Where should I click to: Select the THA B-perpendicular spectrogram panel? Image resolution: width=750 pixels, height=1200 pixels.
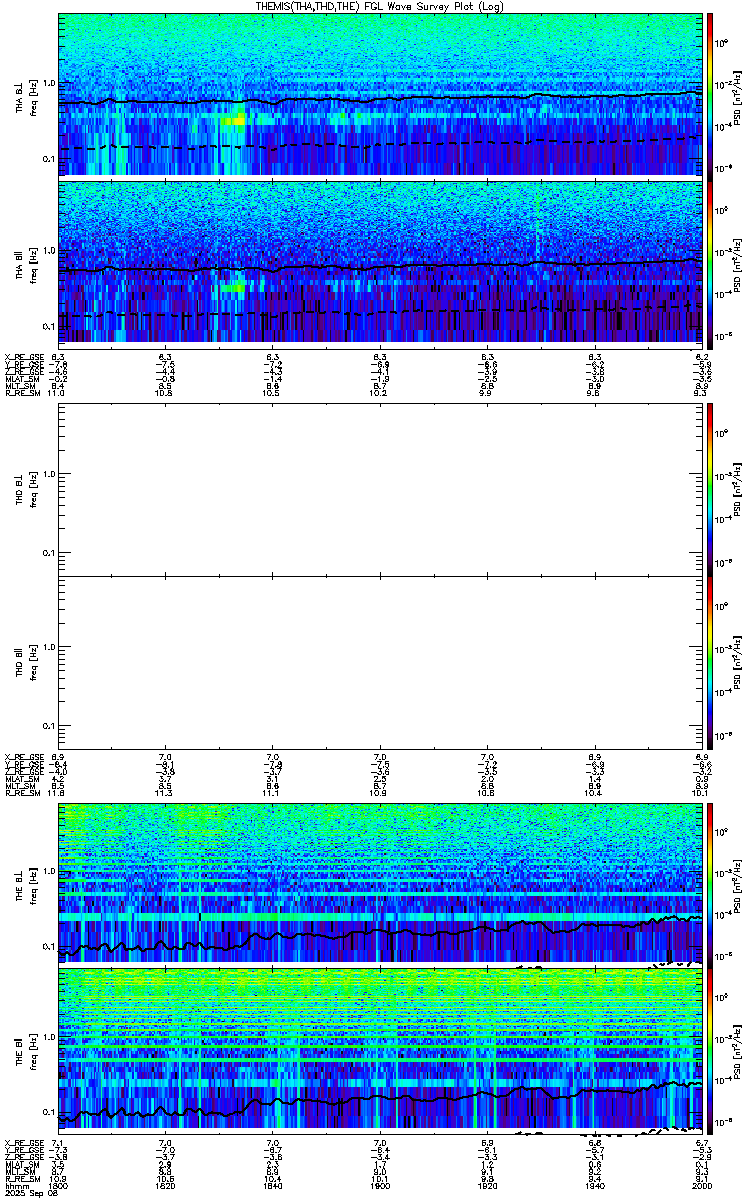(x=381, y=94)
